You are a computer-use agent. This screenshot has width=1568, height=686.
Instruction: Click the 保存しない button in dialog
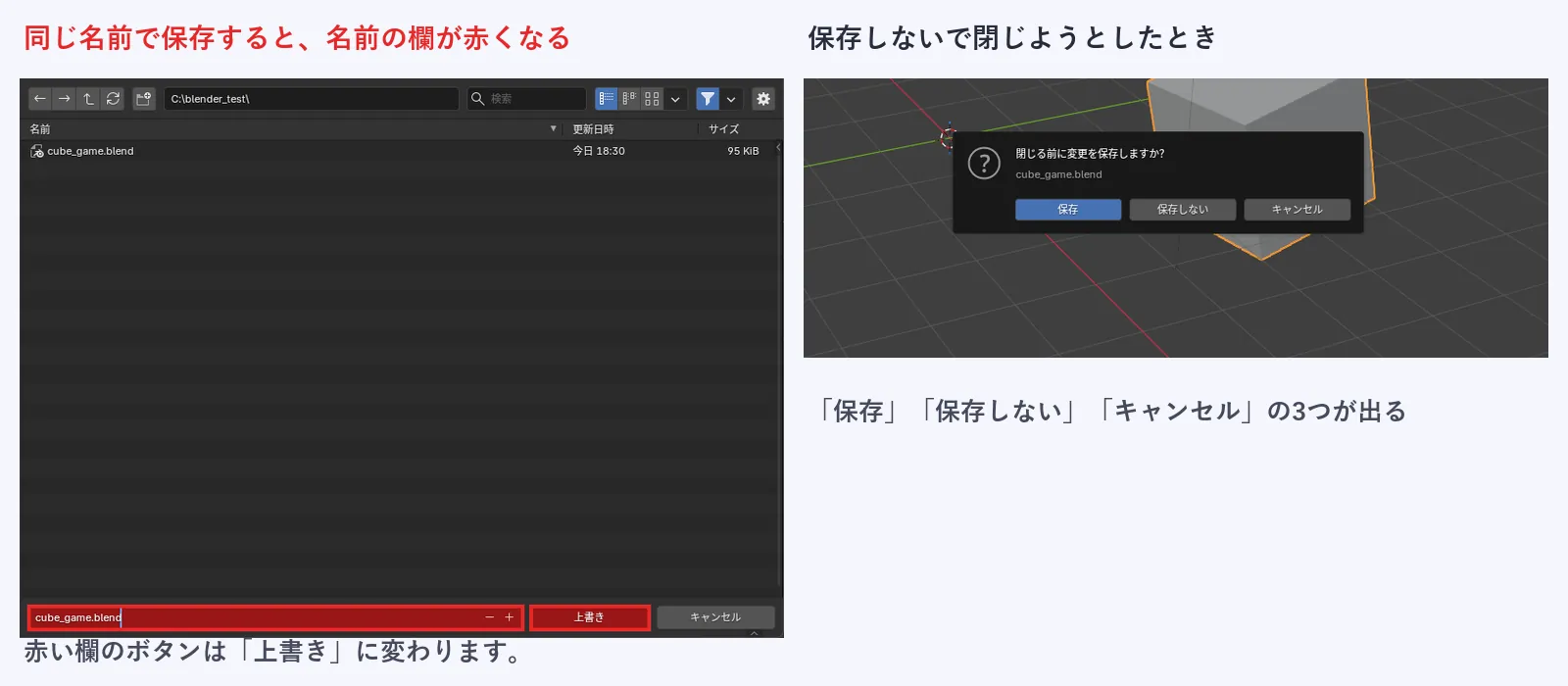(x=1183, y=210)
